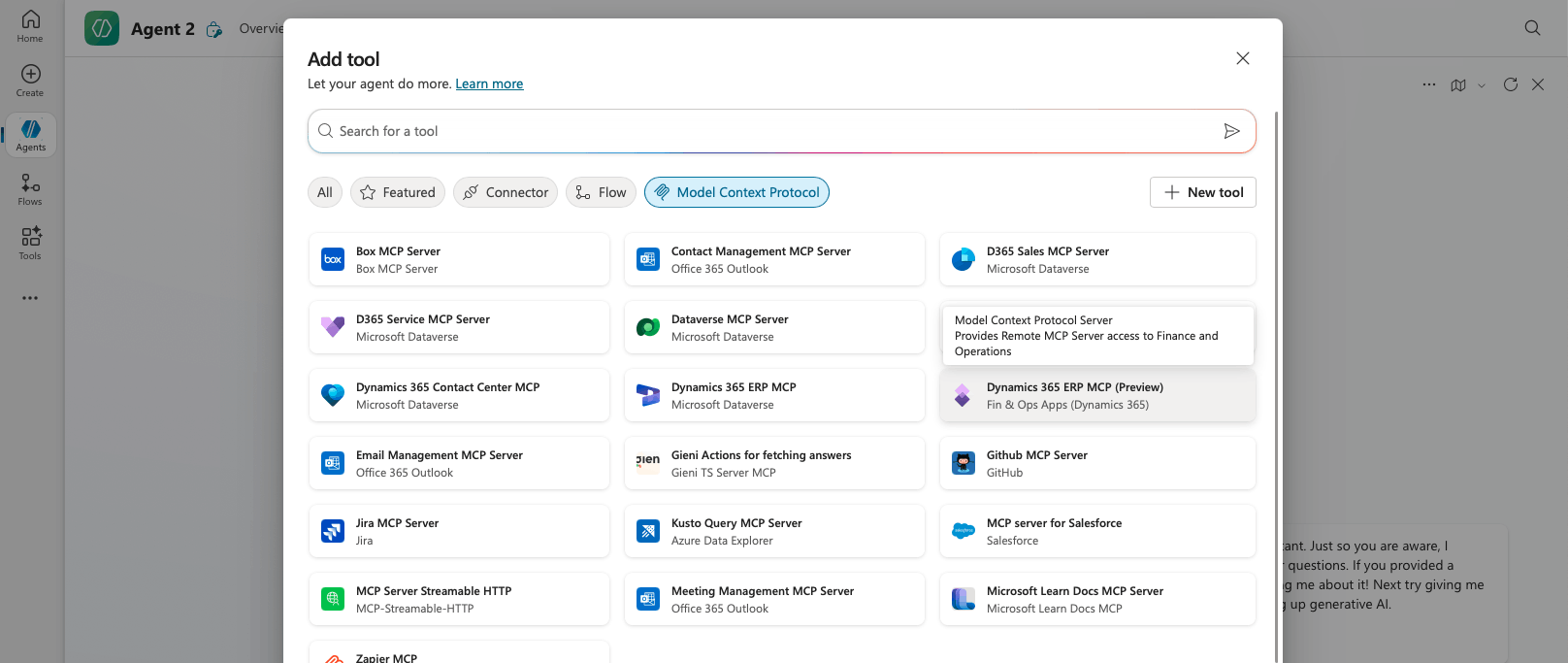Expand the map view dropdown chevron
The height and width of the screenshot is (663, 1568).
coord(1481,85)
